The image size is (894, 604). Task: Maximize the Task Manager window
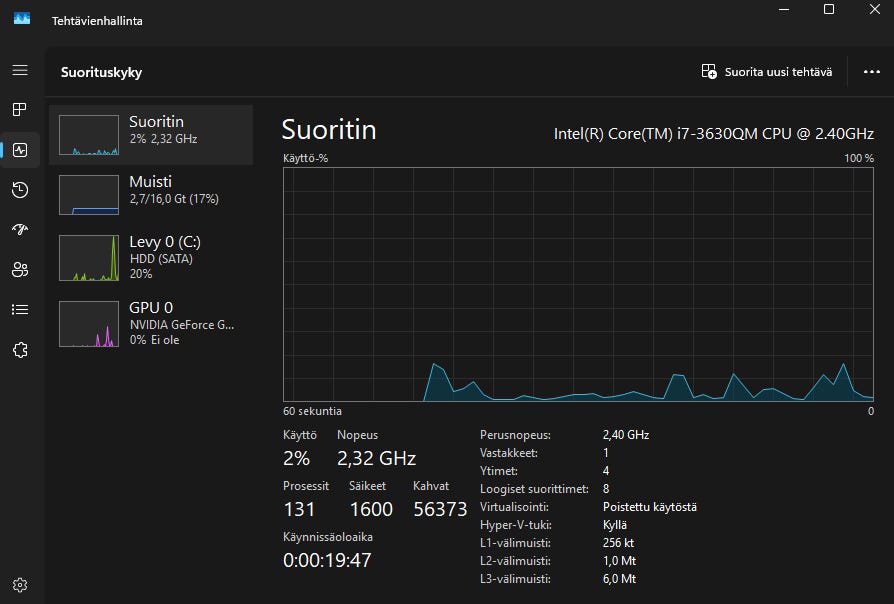pyautogui.click(x=829, y=10)
